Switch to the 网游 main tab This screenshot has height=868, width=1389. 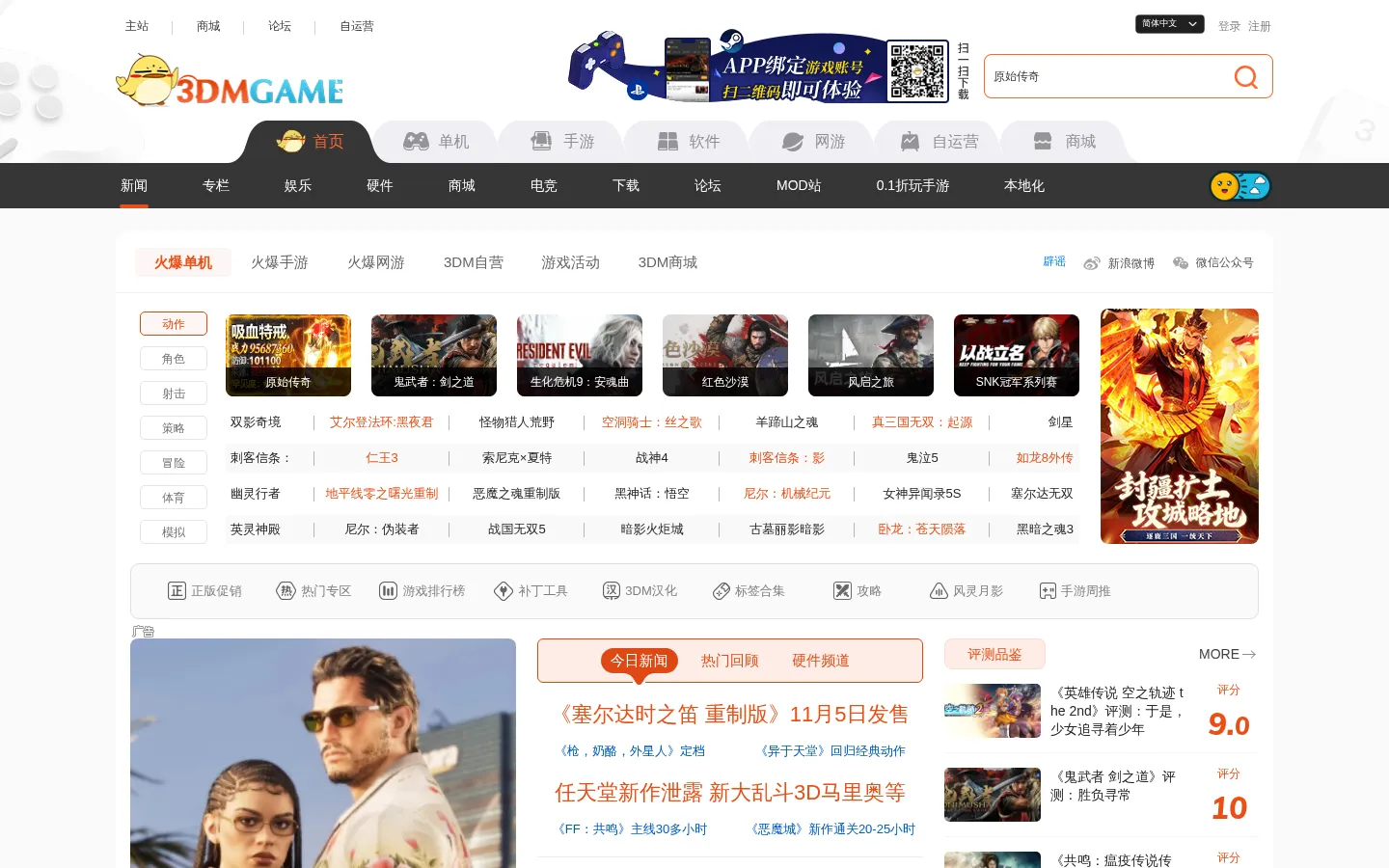811,142
